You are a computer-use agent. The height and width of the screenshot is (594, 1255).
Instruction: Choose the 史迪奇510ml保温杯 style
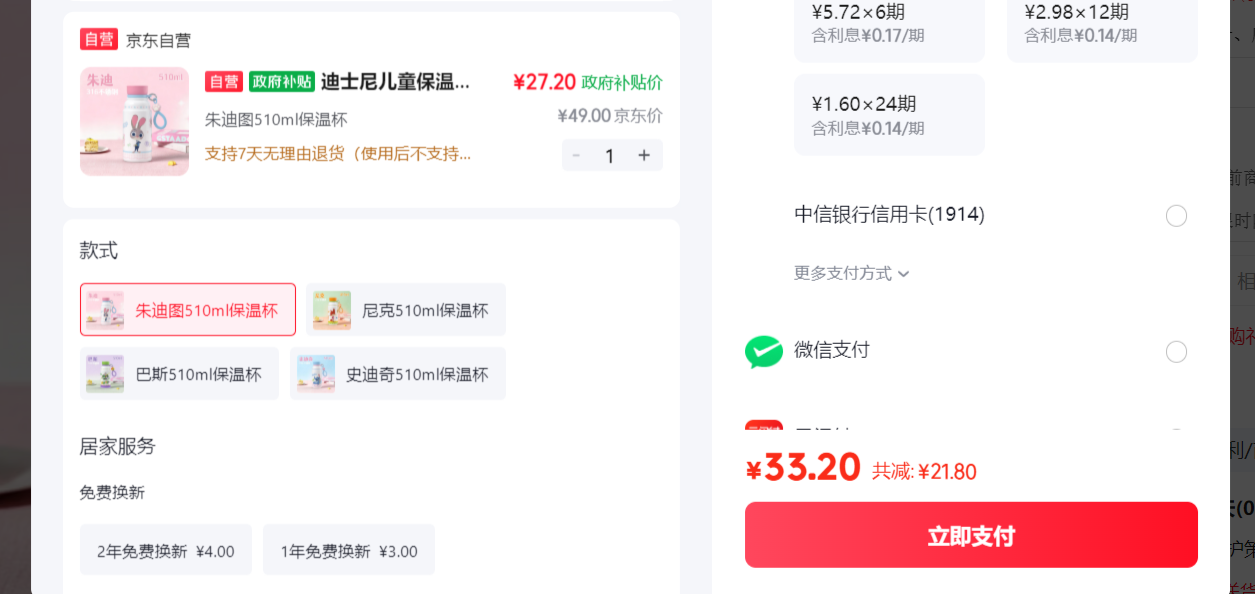(398, 374)
